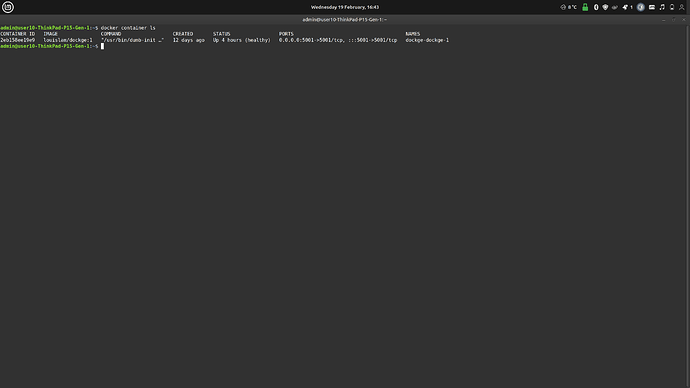This screenshot has width=690, height=388.
Task: Click the '0.0.0.0:5001->5001/tcp' port mapping
Action: click(x=312, y=40)
